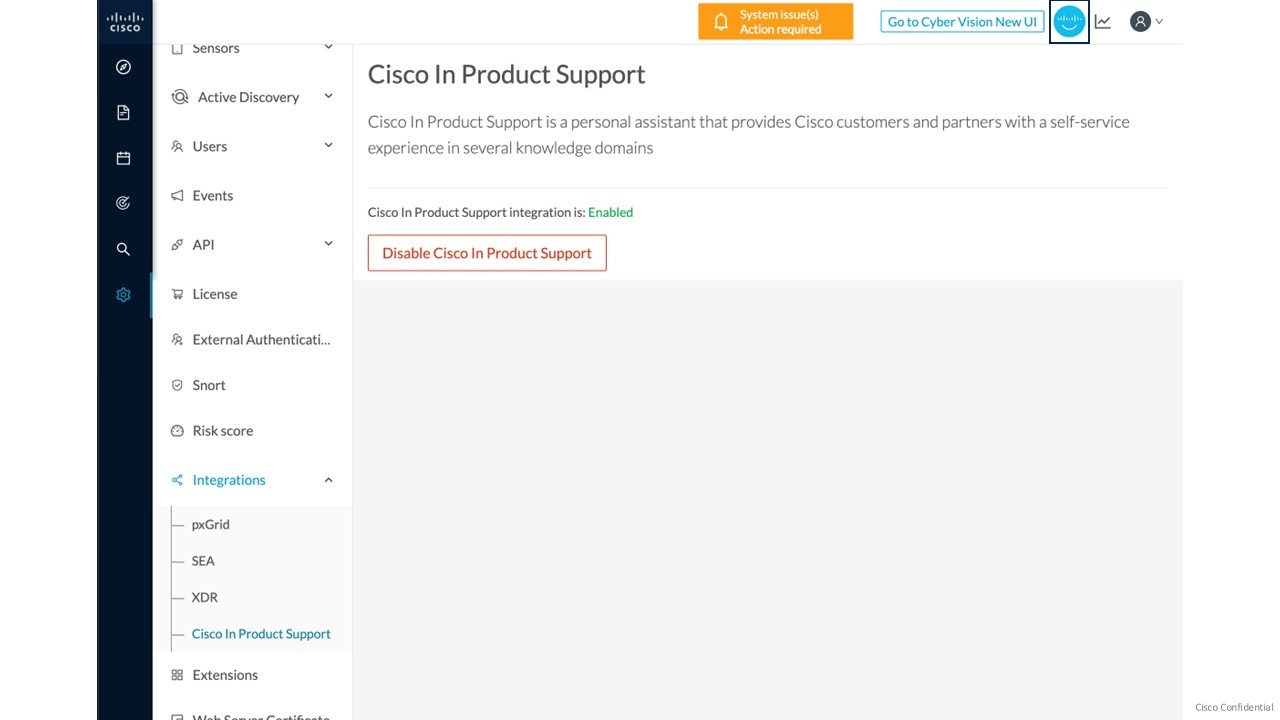Click Go to Cyber Vision New UI
This screenshot has height=720, width=1280.
coord(962,21)
